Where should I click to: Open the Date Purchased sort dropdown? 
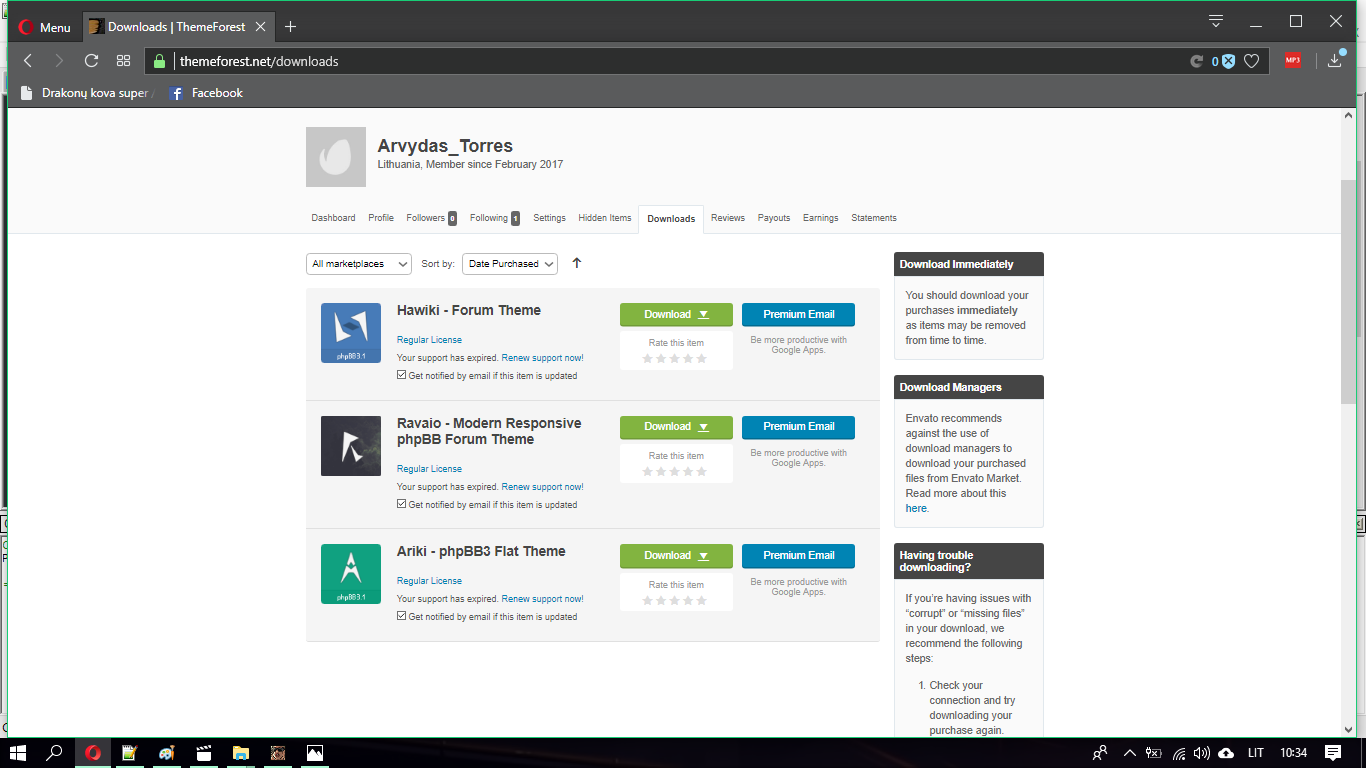pyautogui.click(x=510, y=264)
